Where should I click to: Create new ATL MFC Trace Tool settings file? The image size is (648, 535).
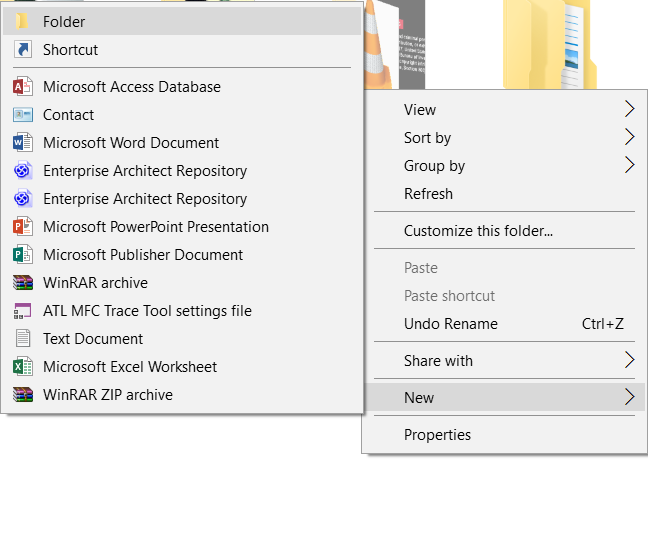tap(182, 311)
